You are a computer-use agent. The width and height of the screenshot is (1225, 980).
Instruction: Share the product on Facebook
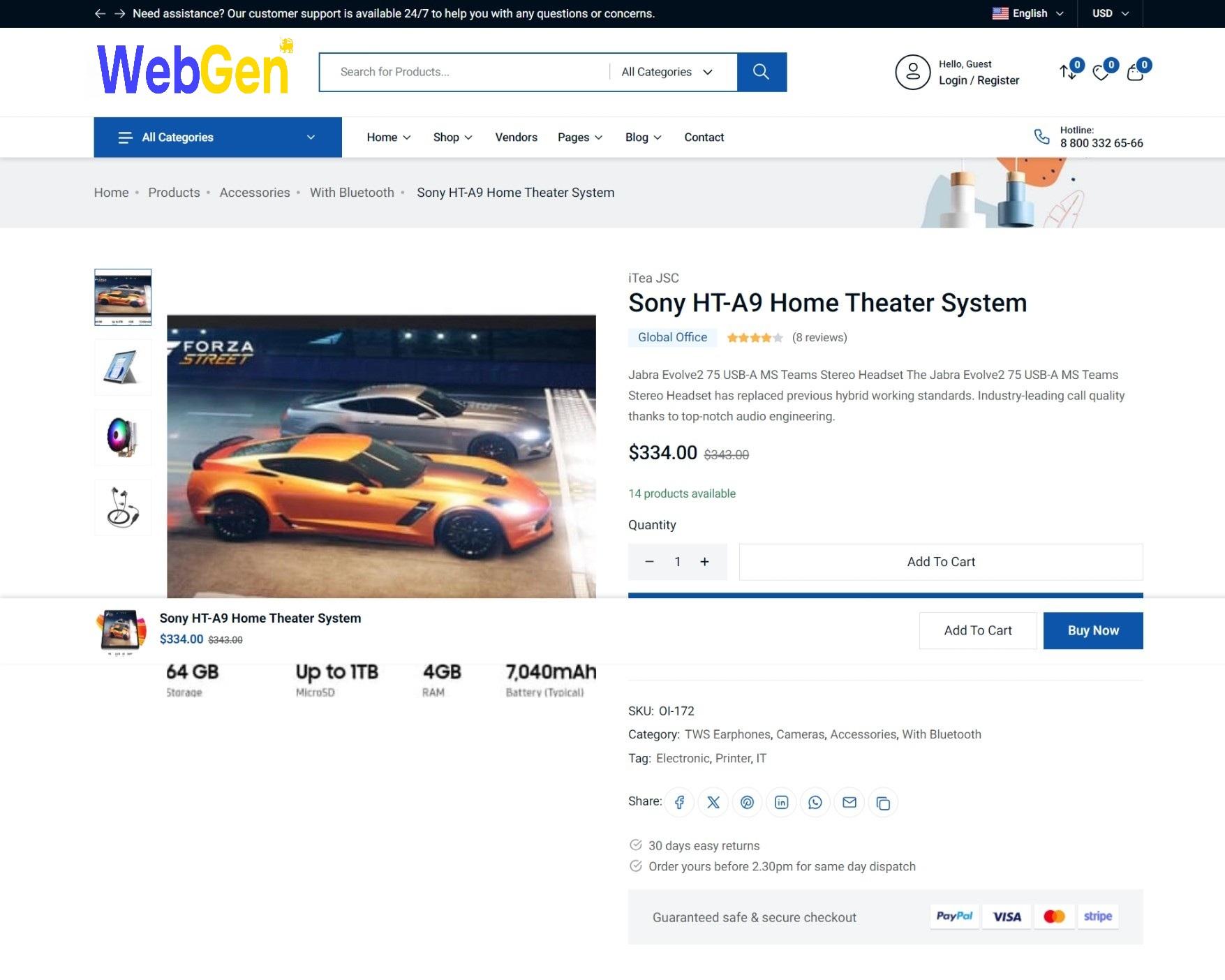click(679, 803)
